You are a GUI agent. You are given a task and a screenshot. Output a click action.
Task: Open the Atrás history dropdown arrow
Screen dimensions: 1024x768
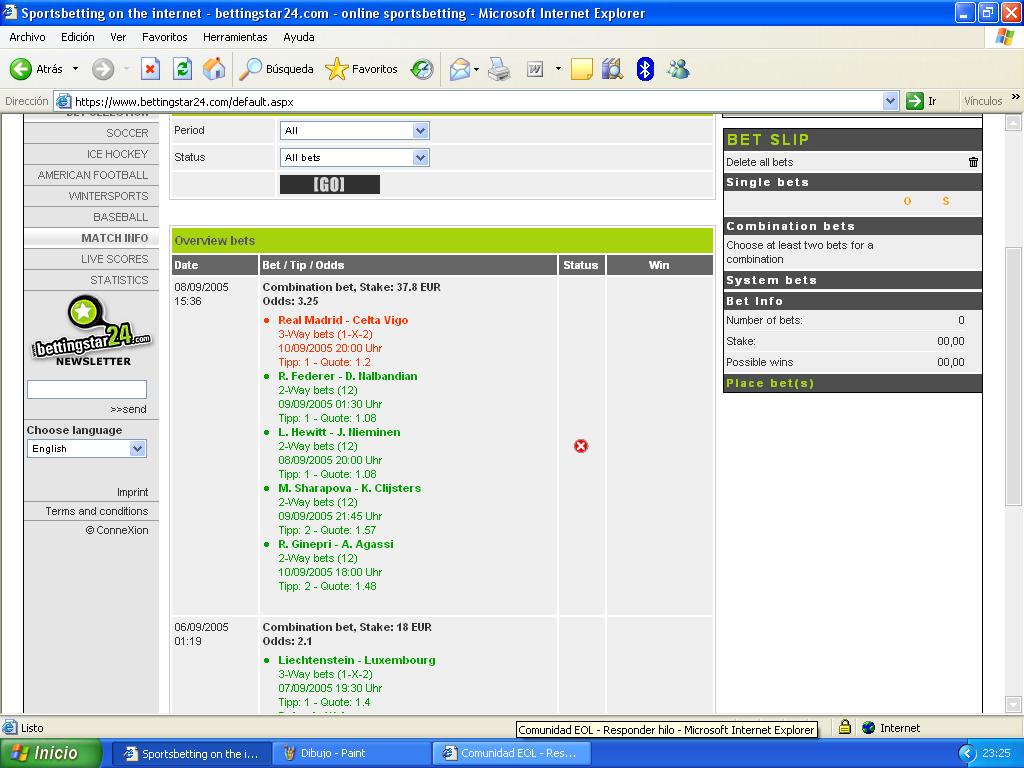click(75, 69)
